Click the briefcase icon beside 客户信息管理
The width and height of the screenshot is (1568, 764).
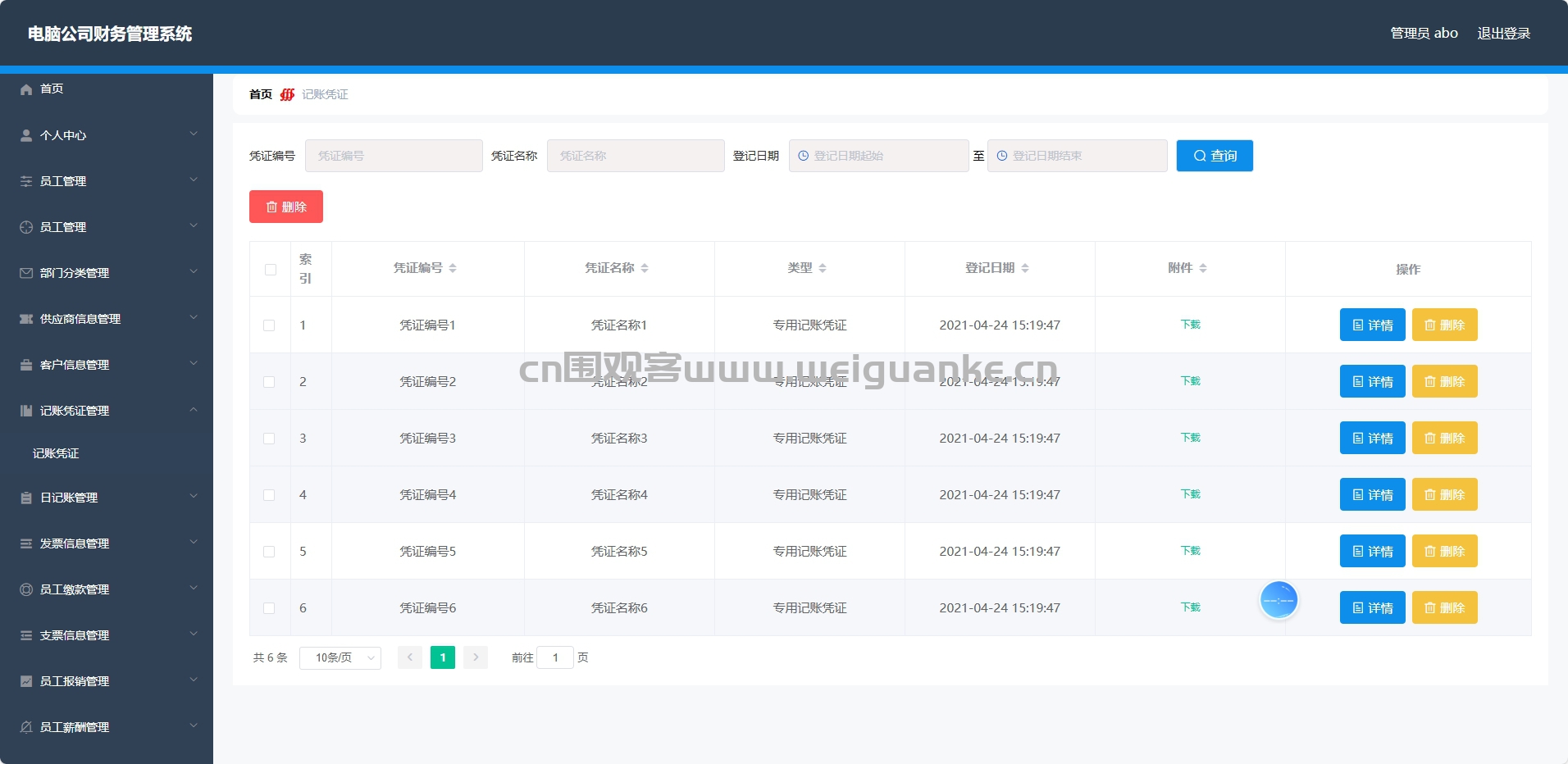[26, 365]
